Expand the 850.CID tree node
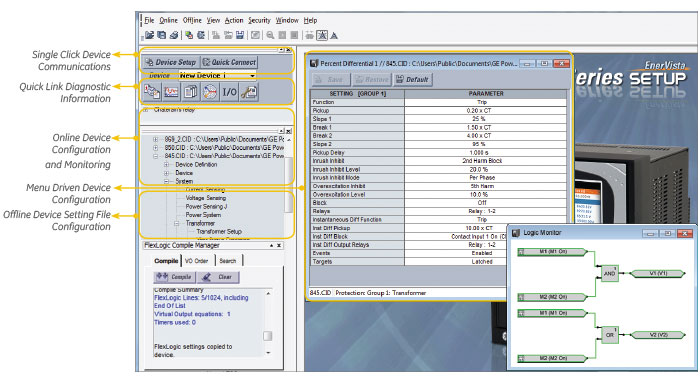Image resolution: width=700 pixels, height=382 pixels. click(x=155, y=148)
